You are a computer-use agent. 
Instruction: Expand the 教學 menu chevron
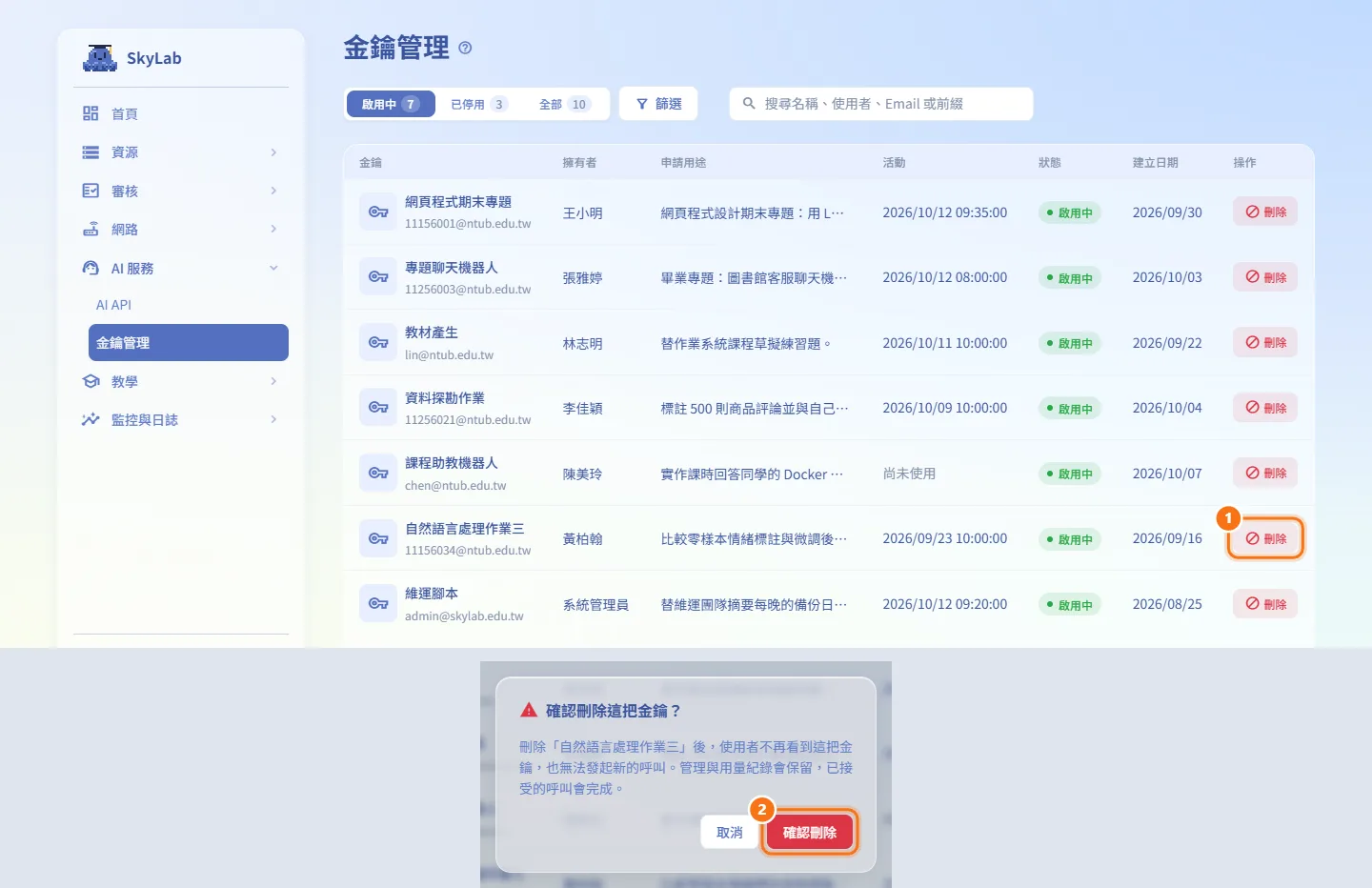pyautogui.click(x=273, y=381)
